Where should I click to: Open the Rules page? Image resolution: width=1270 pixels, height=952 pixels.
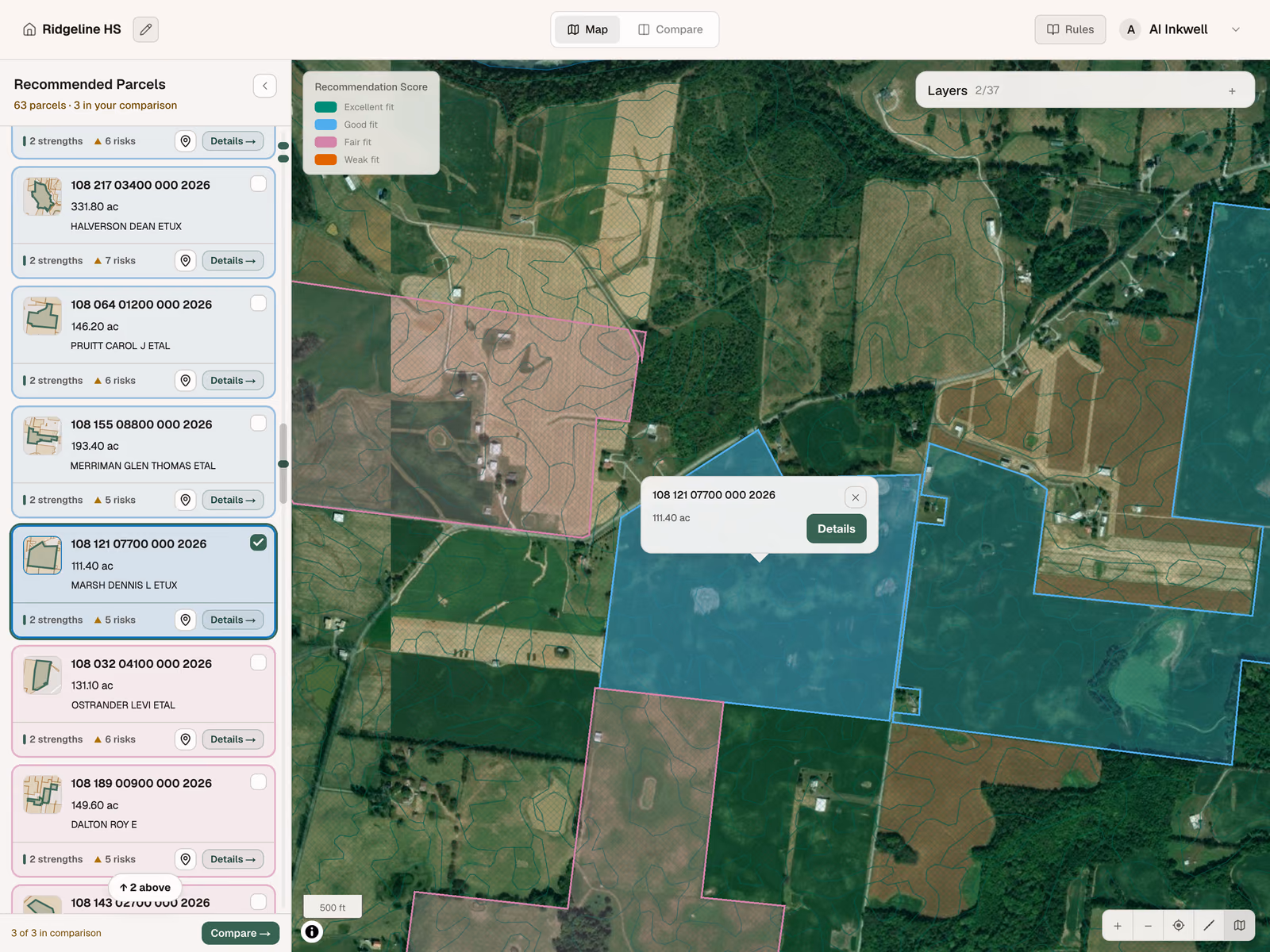tap(1070, 29)
